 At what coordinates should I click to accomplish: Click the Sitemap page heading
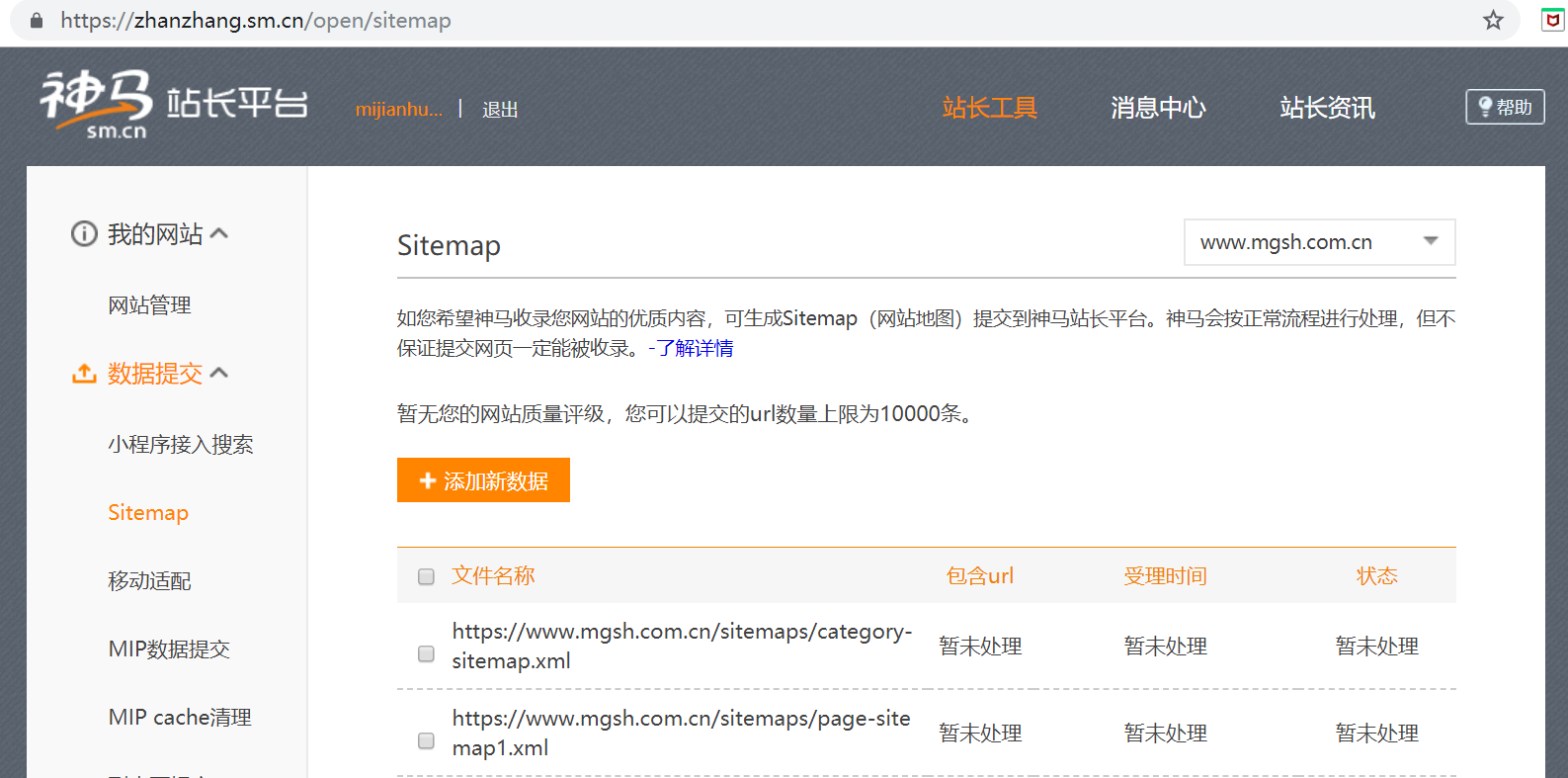click(449, 245)
